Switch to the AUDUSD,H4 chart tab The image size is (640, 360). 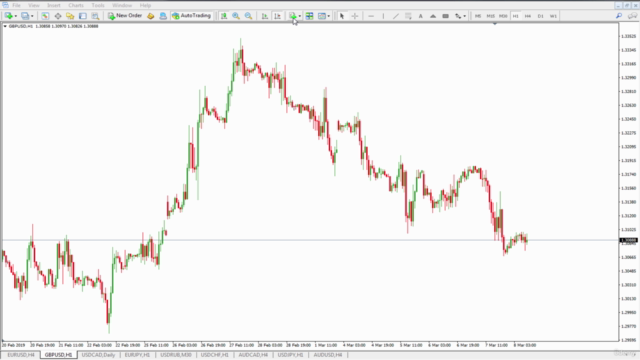point(328,355)
